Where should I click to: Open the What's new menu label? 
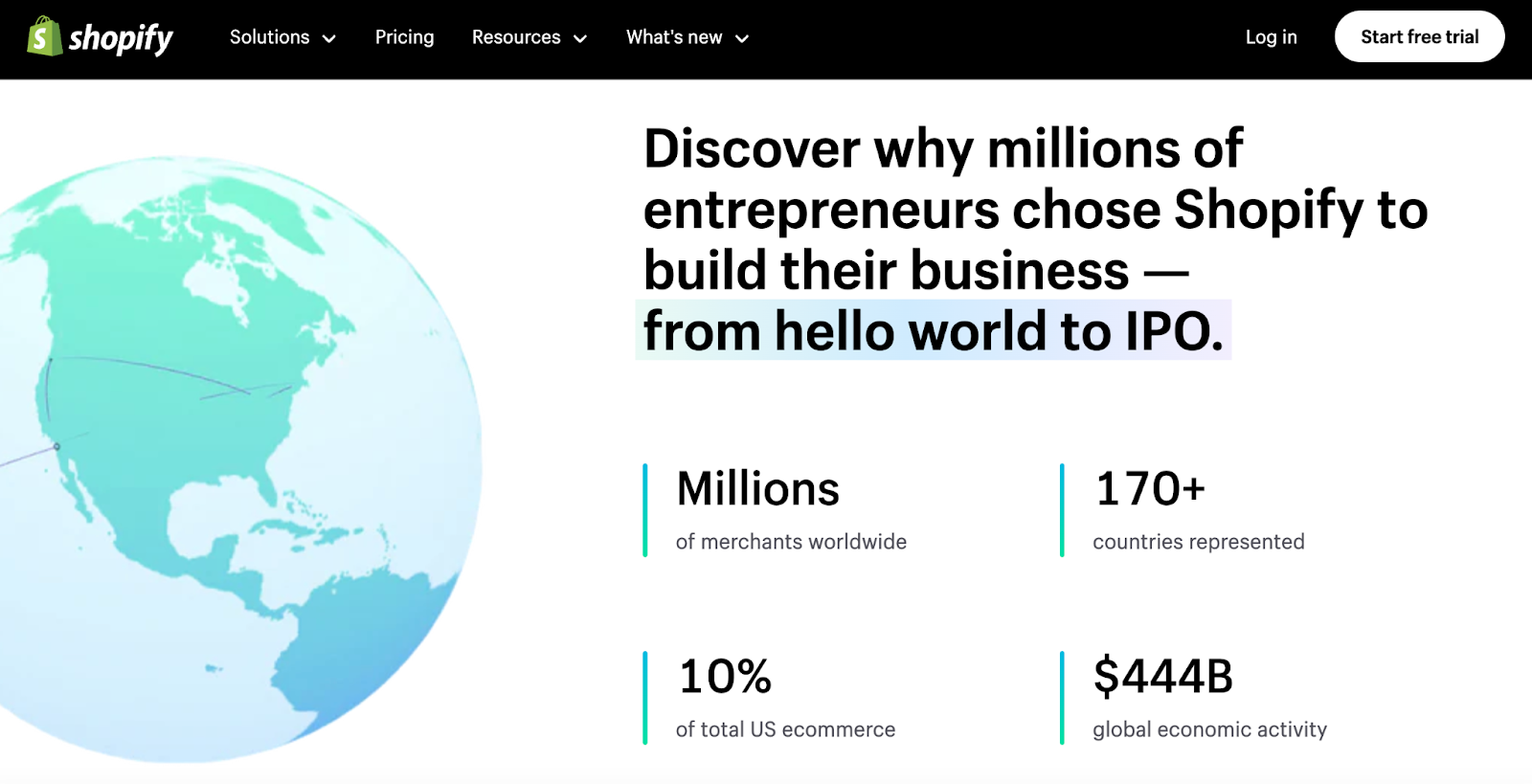tap(674, 37)
